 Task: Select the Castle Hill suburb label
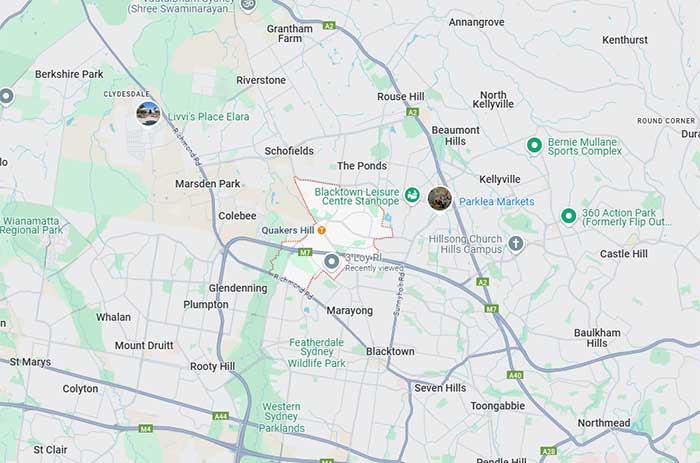623,254
